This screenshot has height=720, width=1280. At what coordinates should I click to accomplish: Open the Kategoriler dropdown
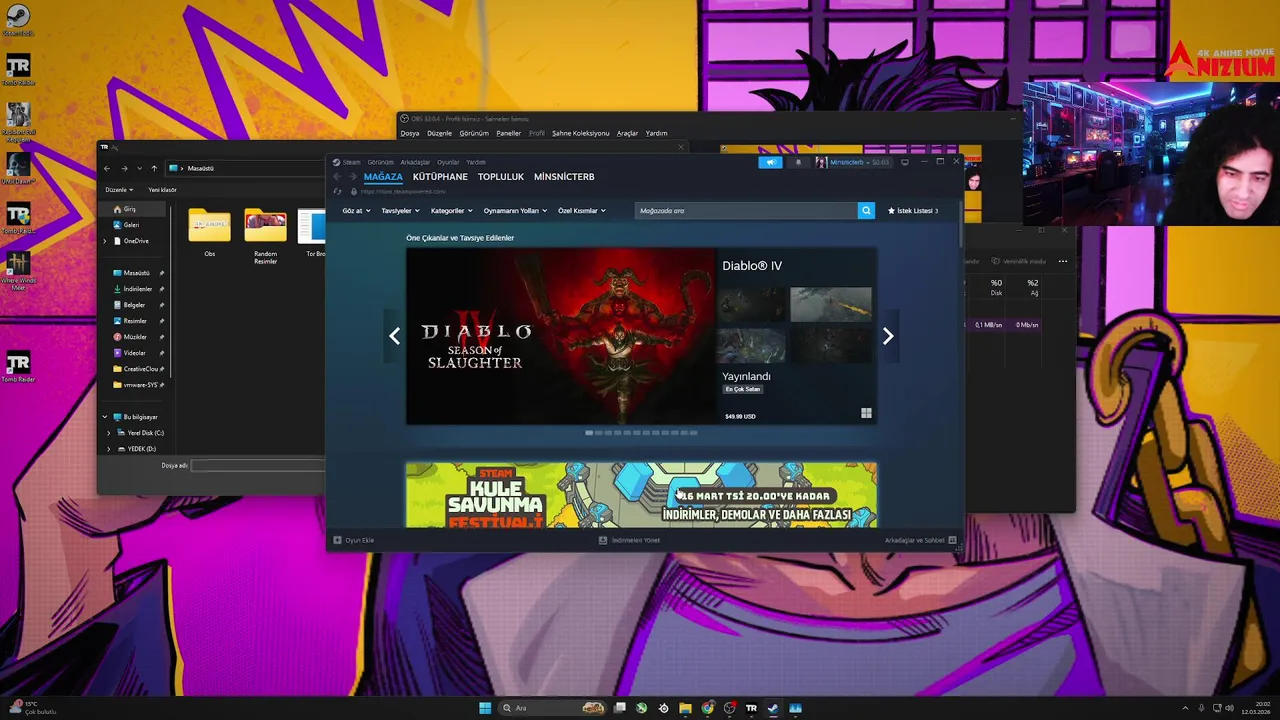tap(451, 211)
